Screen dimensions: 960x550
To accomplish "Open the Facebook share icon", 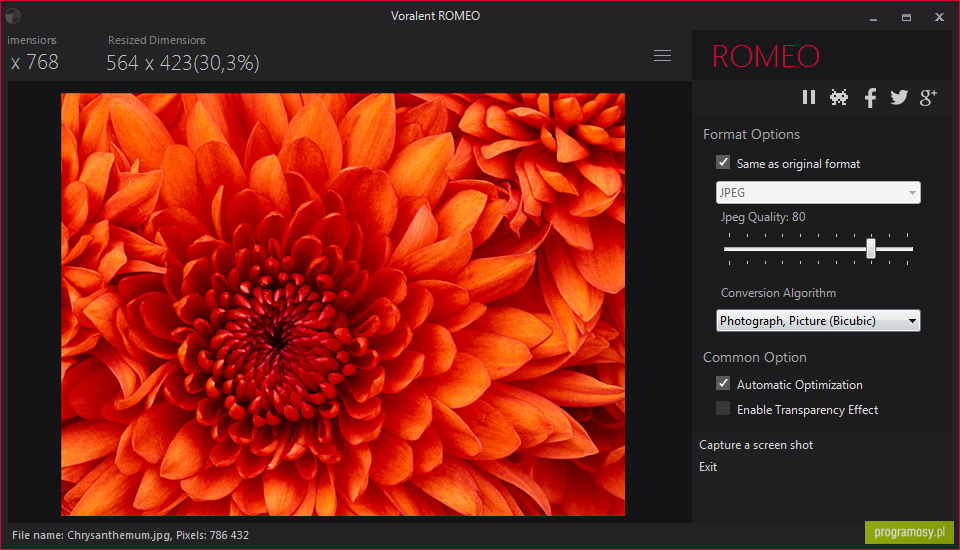I will click(x=870, y=97).
